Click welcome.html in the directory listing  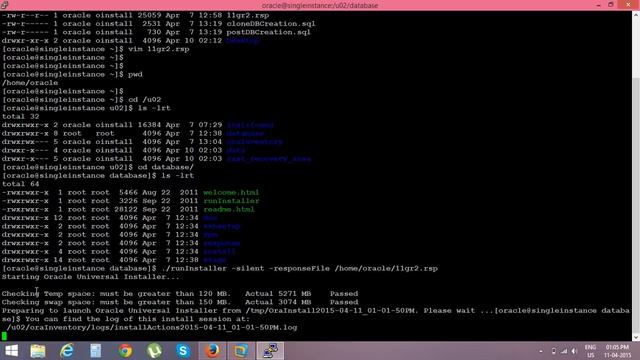click(x=231, y=193)
